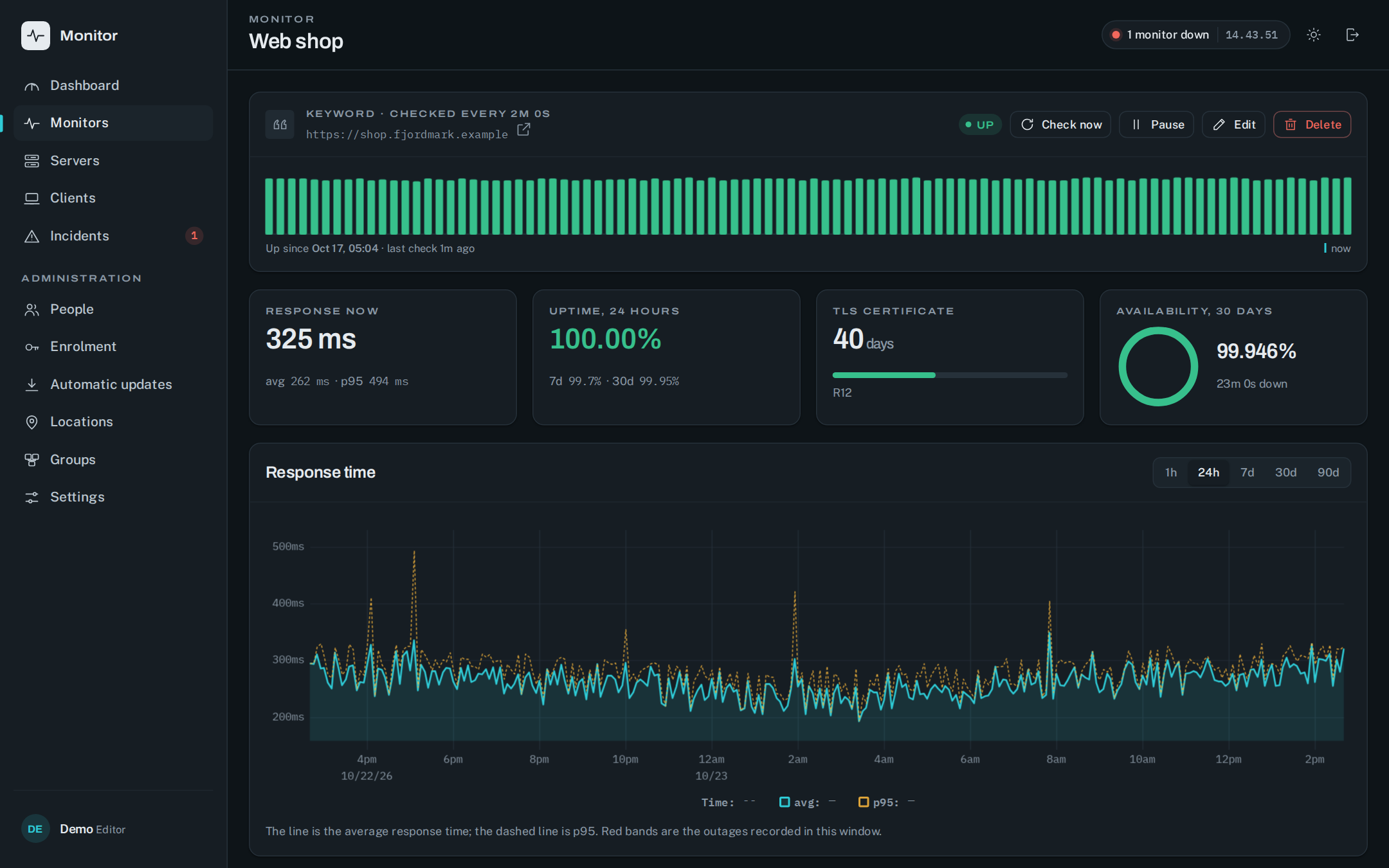Open the Locations page
This screenshot has height=868, width=1389.
click(113, 422)
